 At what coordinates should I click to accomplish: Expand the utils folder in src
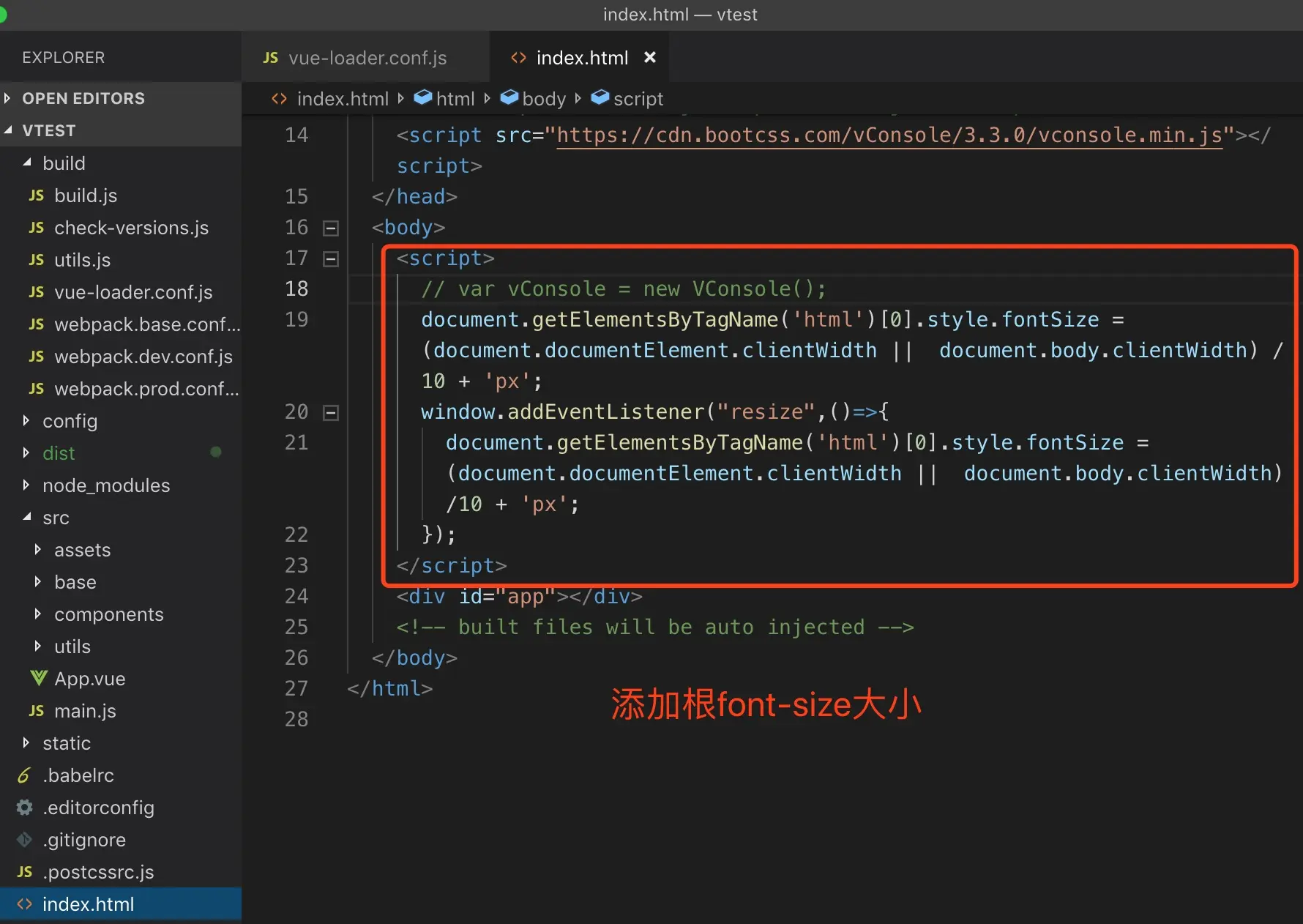pyautogui.click(x=38, y=646)
